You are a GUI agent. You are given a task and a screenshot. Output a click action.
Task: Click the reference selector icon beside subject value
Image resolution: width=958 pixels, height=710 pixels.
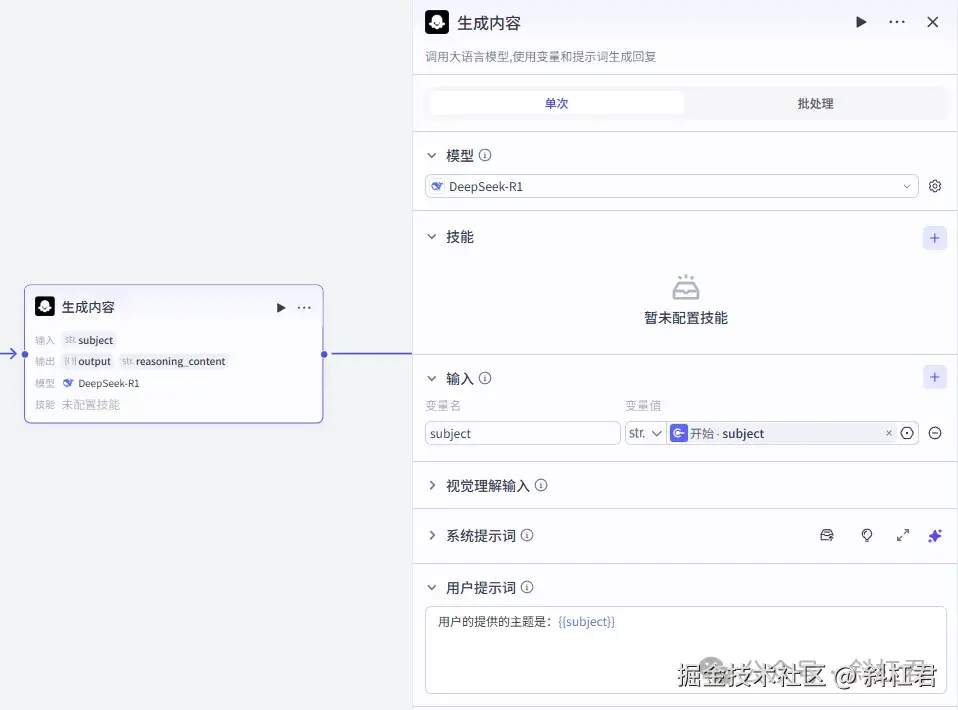(907, 433)
